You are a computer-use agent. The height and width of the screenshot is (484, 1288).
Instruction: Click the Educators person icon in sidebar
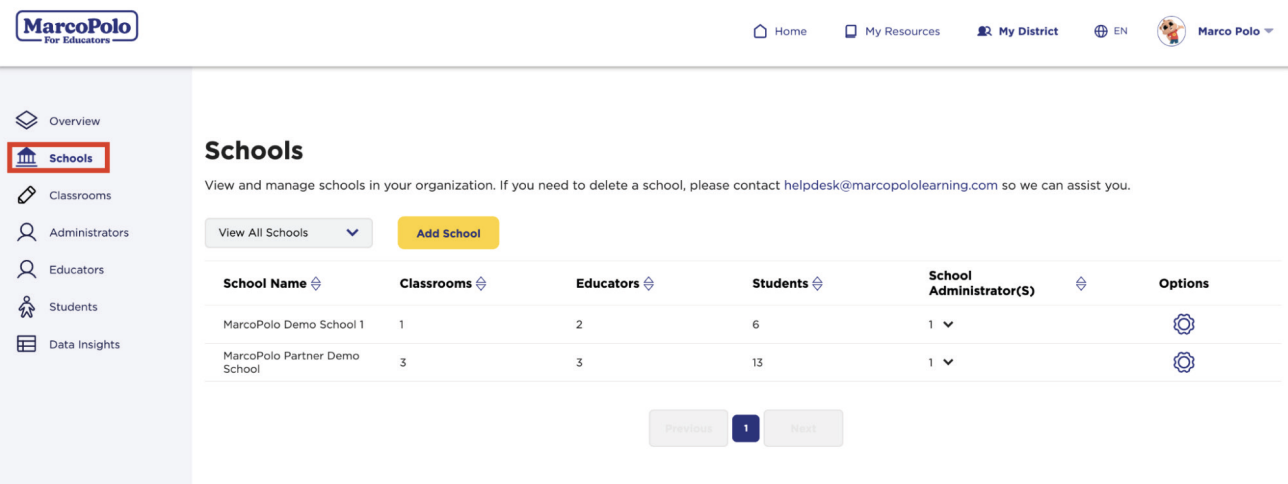pos(27,269)
